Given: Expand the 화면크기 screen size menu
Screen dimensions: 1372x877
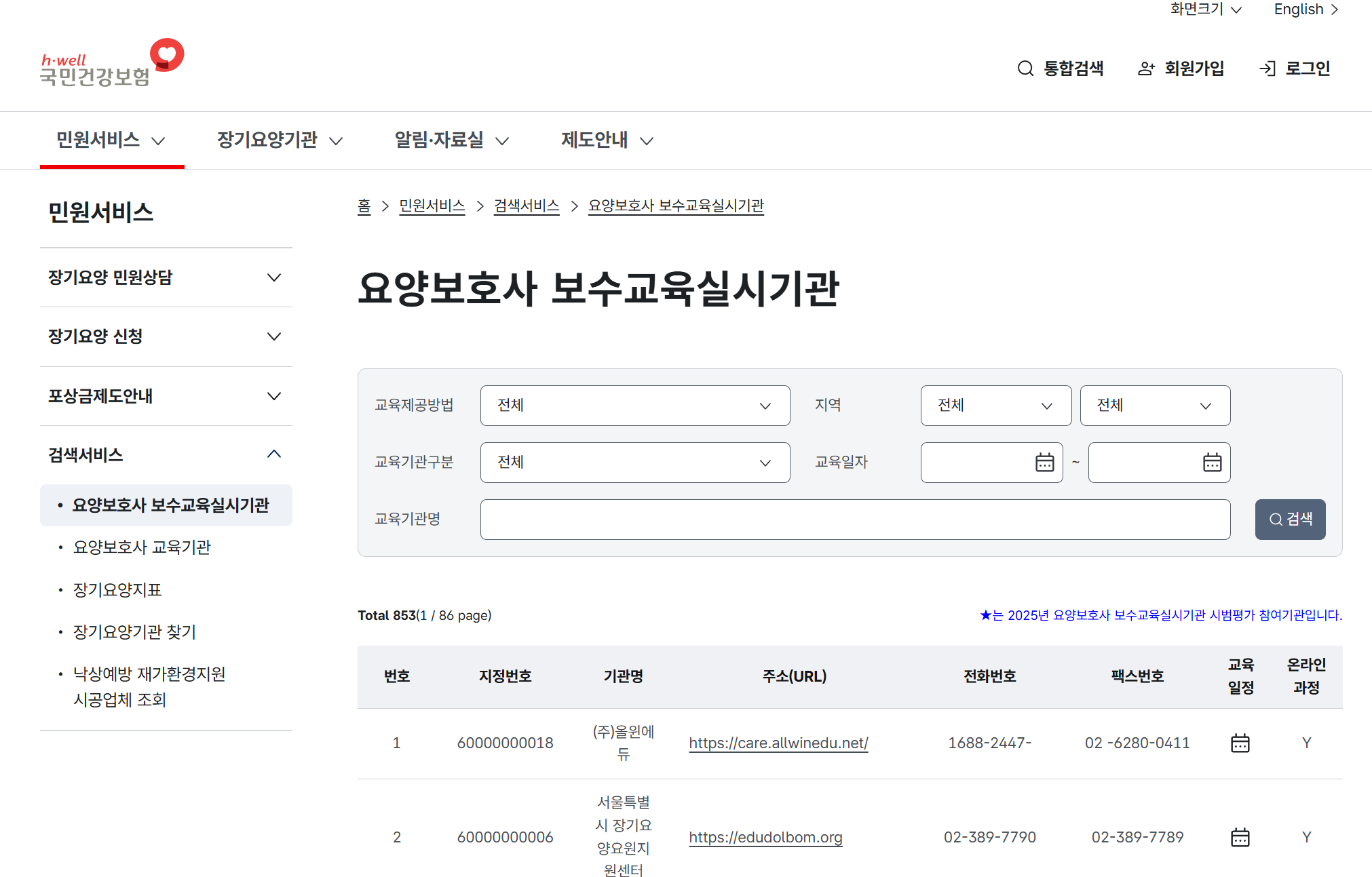Looking at the screenshot, I should point(1206,9).
